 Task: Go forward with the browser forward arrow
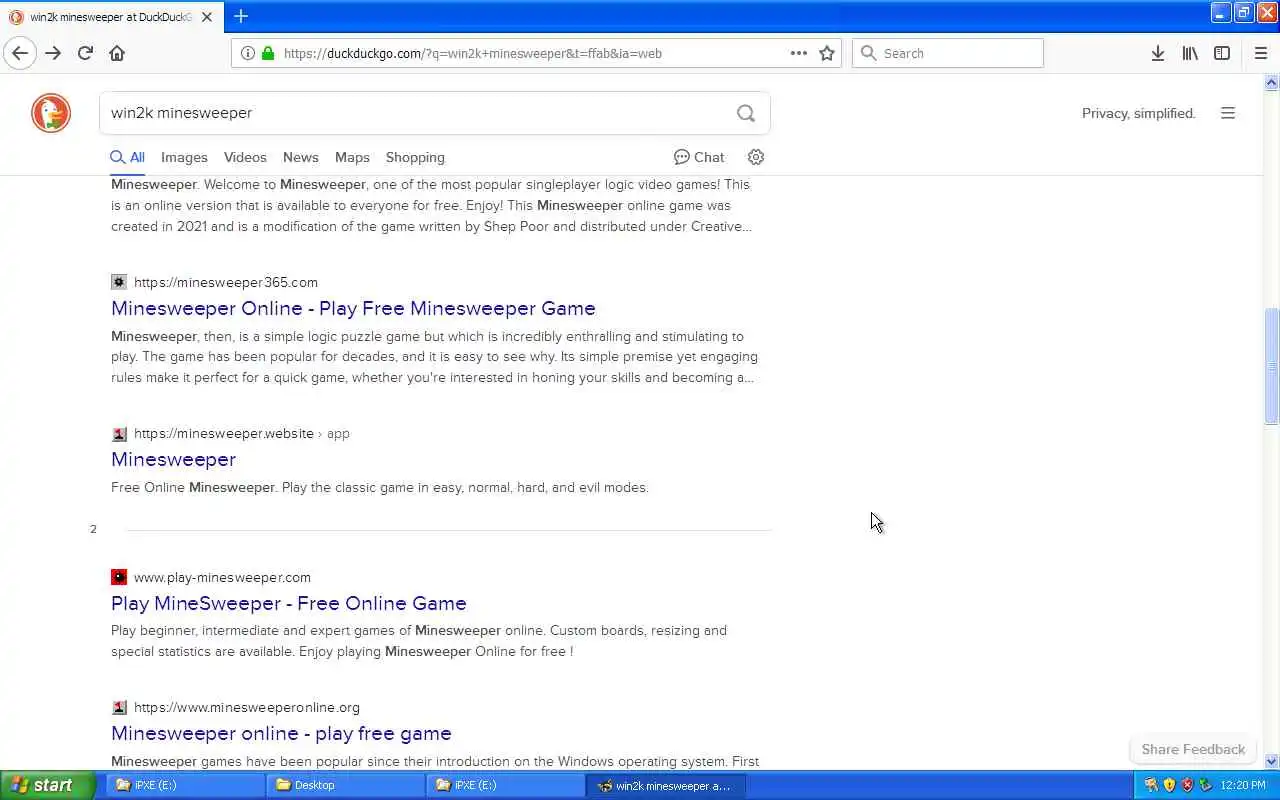coord(53,53)
